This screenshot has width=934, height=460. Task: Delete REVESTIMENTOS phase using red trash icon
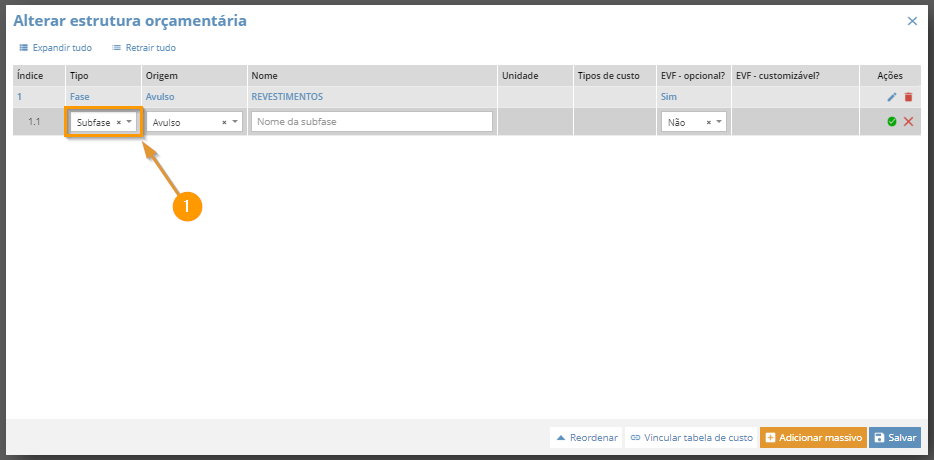click(908, 97)
